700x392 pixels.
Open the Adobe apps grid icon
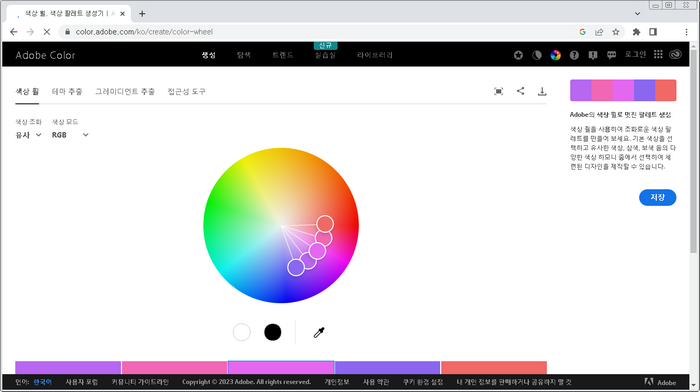pos(658,54)
